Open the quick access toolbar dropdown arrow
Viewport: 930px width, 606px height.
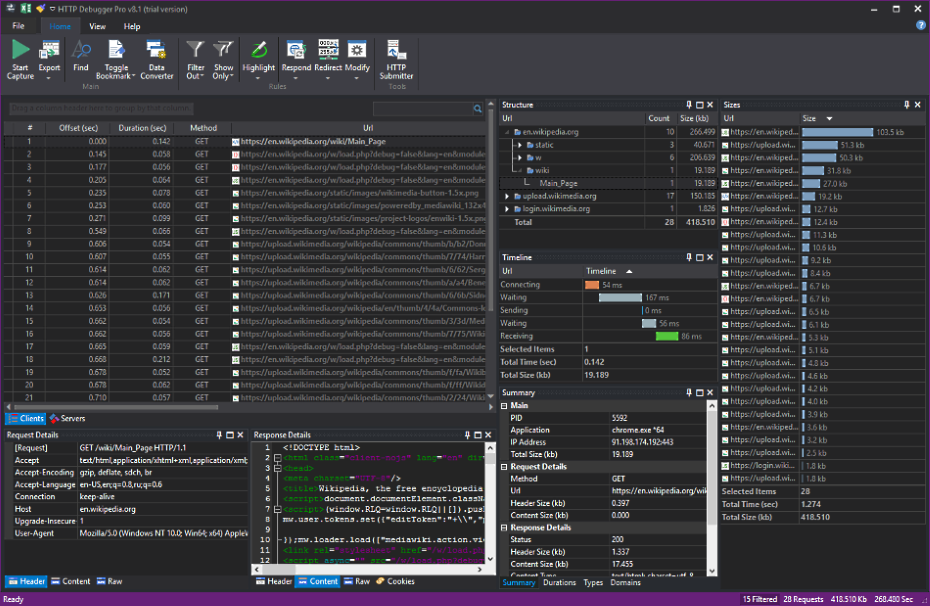[x=52, y=9]
